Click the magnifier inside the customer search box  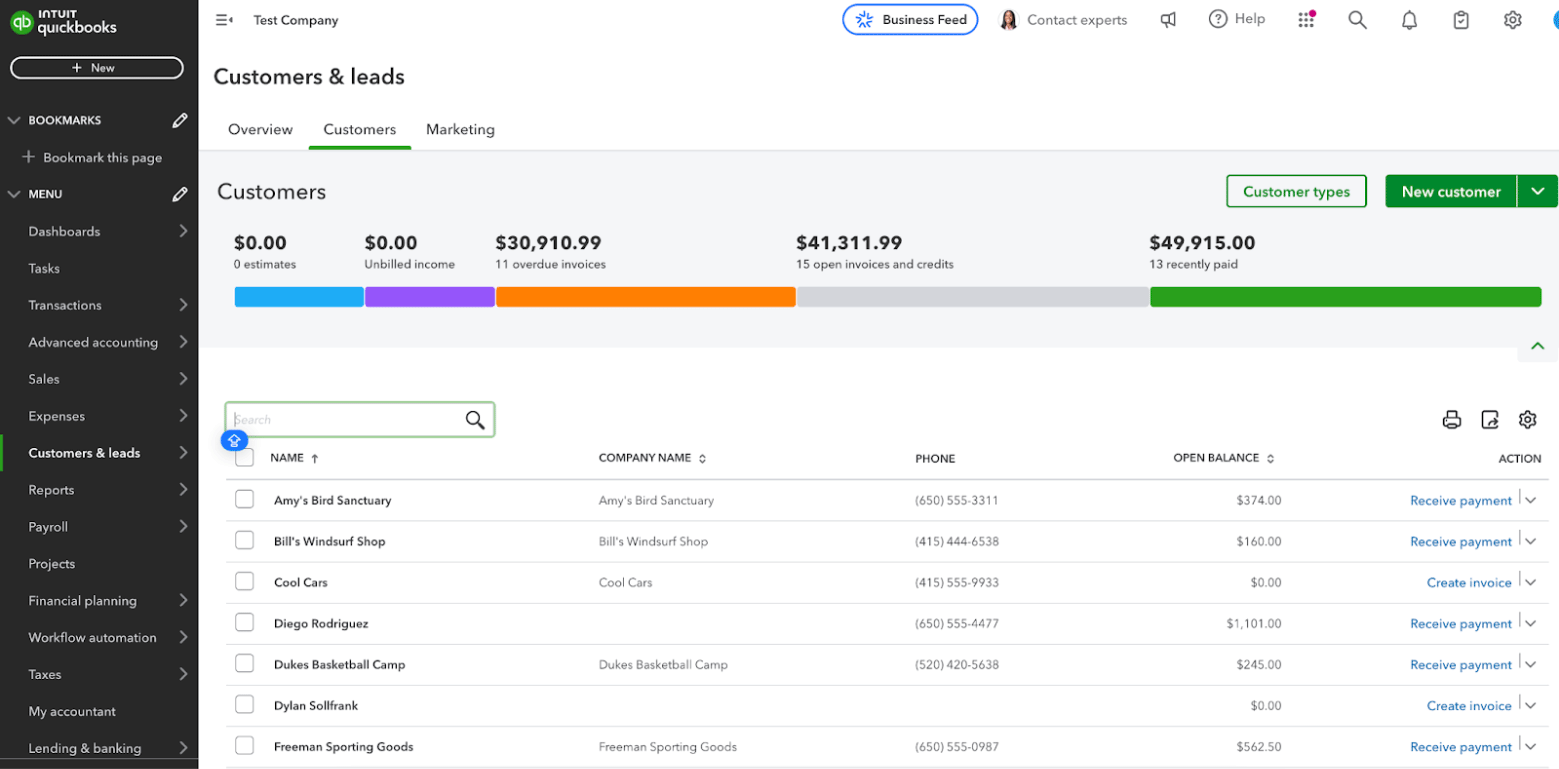(475, 420)
